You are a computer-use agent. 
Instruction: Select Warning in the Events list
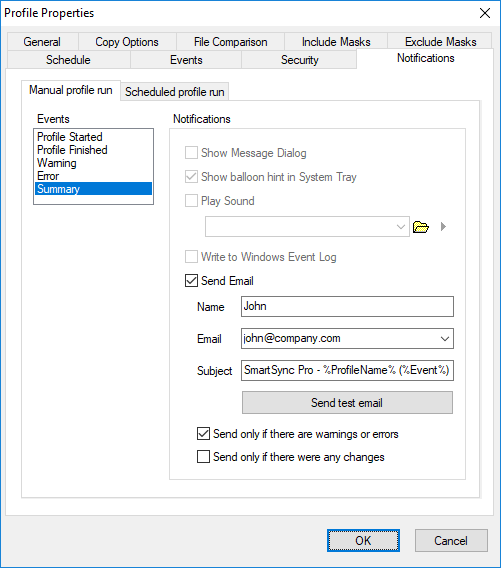(x=93, y=163)
